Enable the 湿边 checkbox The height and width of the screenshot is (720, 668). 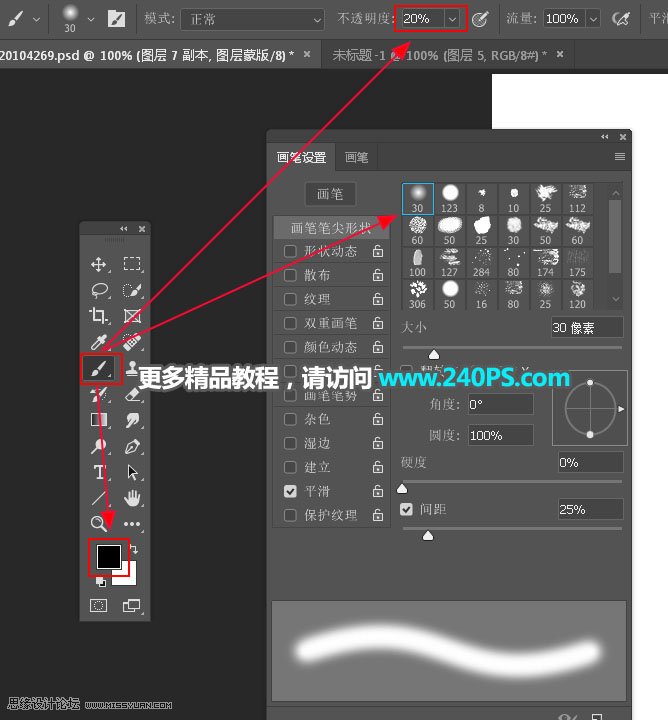pyautogui.click(x=290, y=443)
